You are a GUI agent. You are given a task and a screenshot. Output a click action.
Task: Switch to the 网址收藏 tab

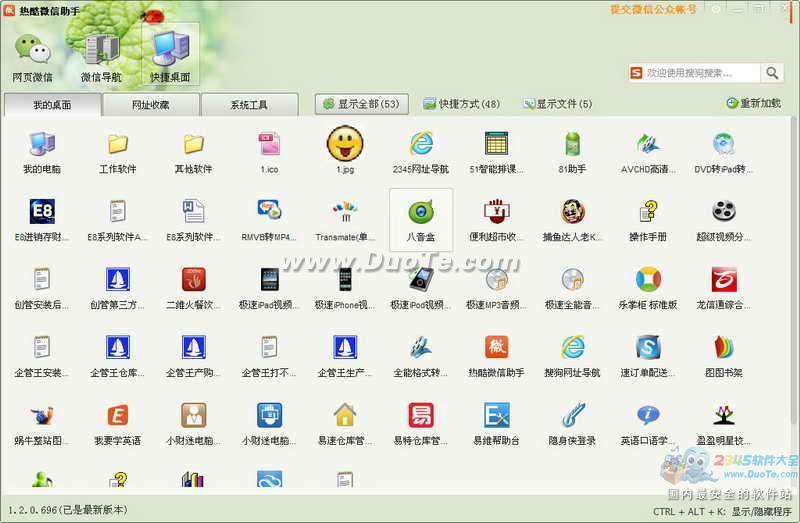click(151, 105)
